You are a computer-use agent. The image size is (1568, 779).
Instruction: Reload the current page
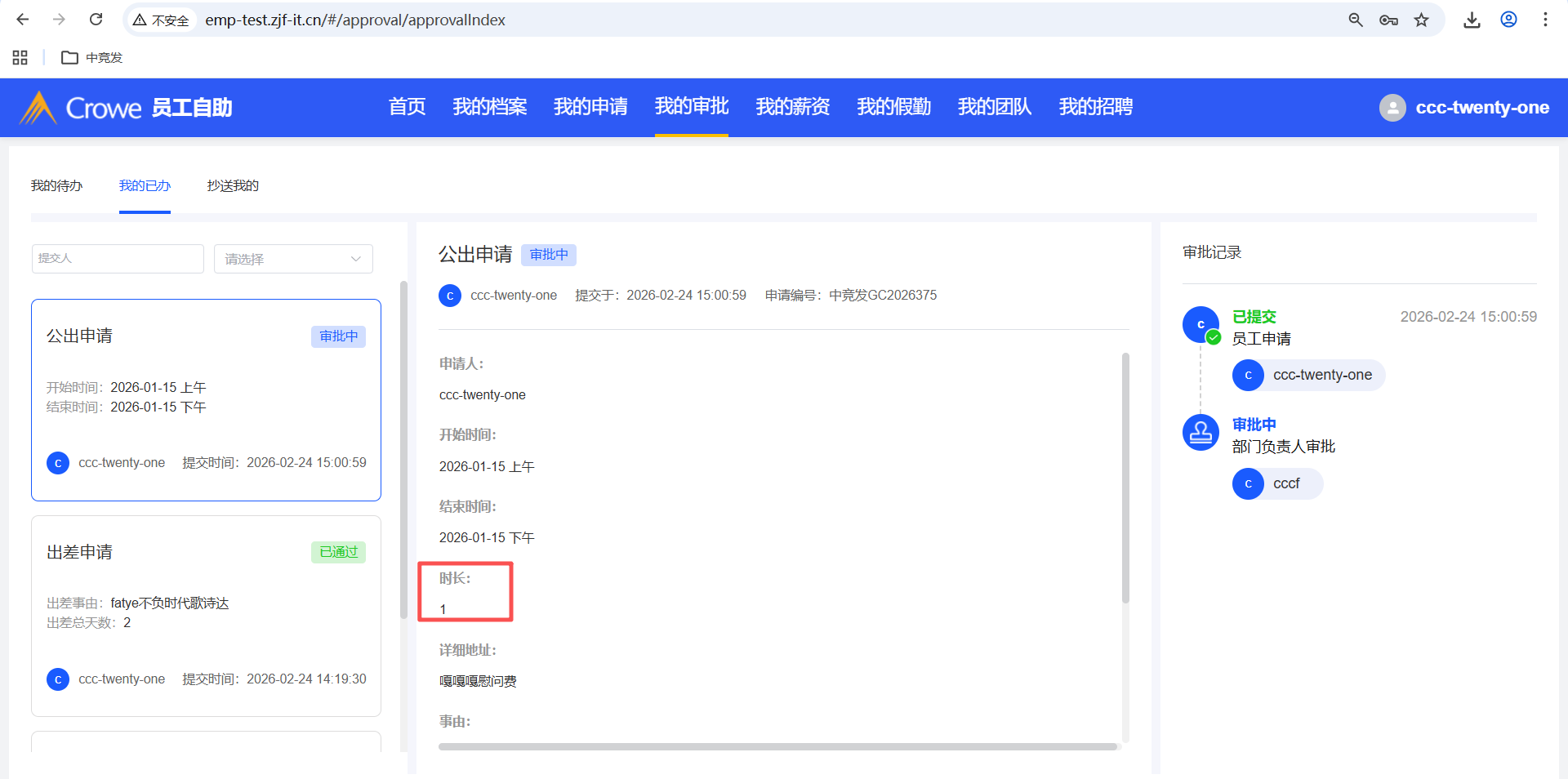coord(96,20)
